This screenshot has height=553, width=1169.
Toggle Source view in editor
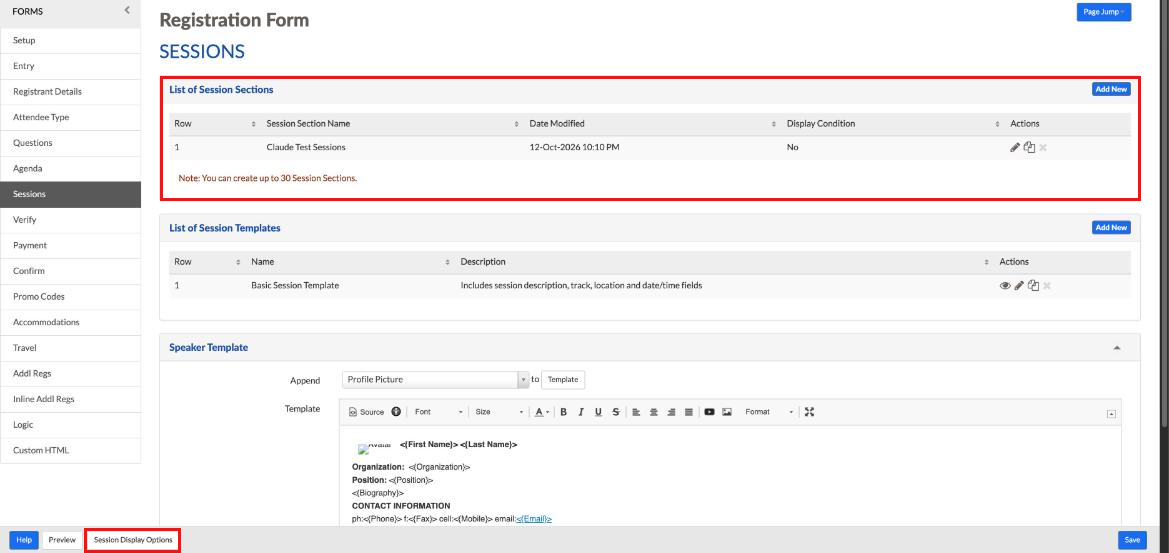coord(367,412)
